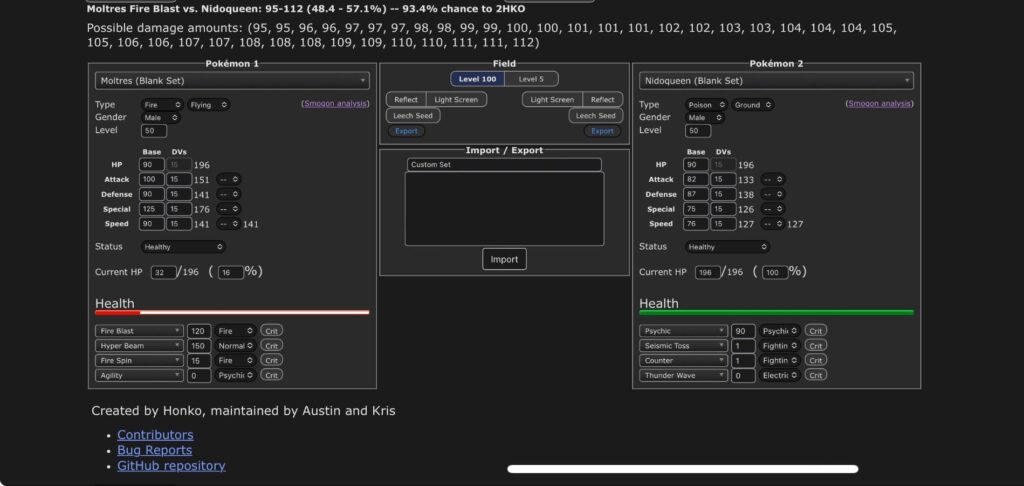Open Hyper Beam move selector
The height and width of the screenshot is (486, 1024).
(139, 346)
